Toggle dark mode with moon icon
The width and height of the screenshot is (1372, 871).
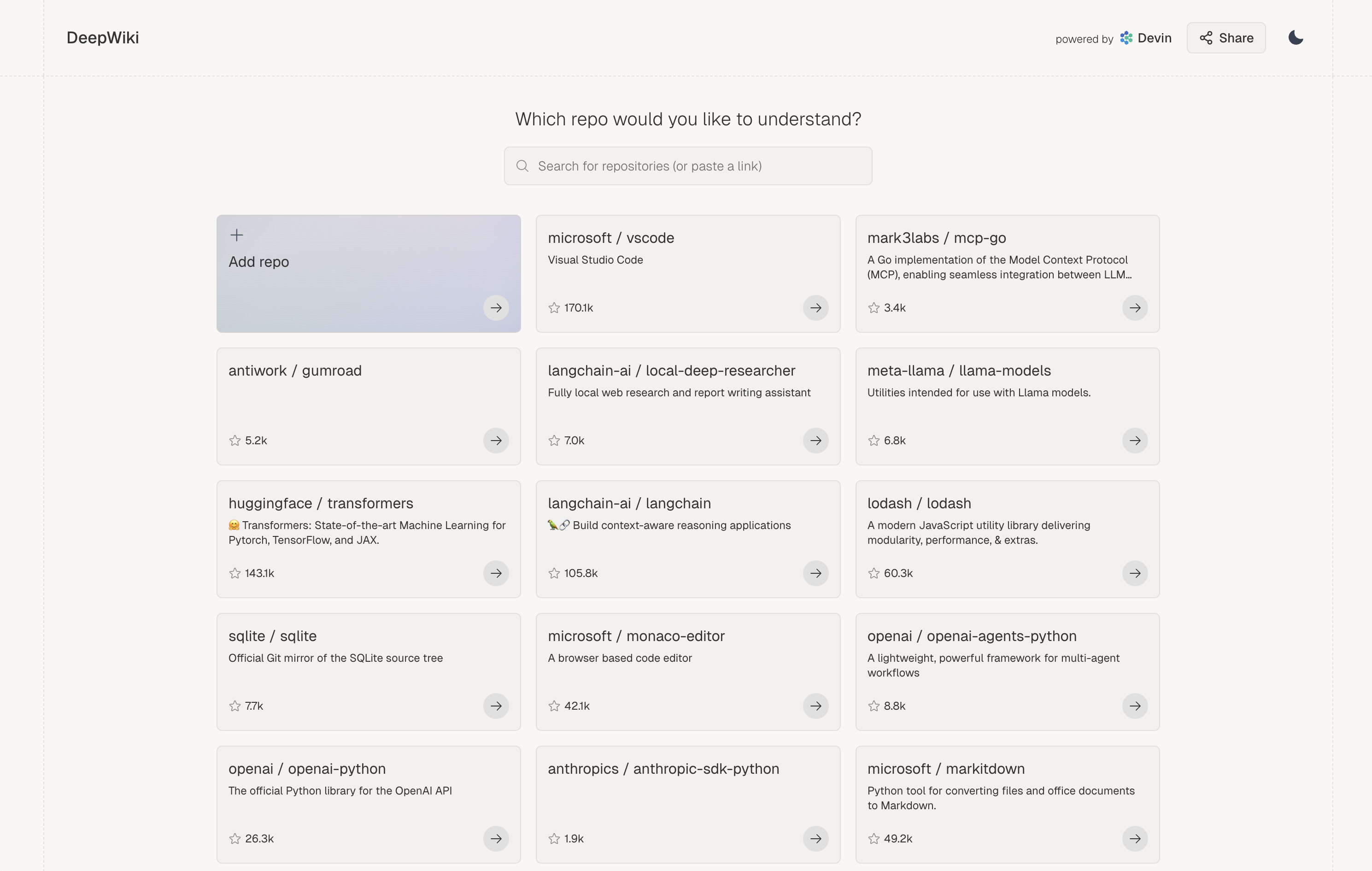[x=1296, y=38]
